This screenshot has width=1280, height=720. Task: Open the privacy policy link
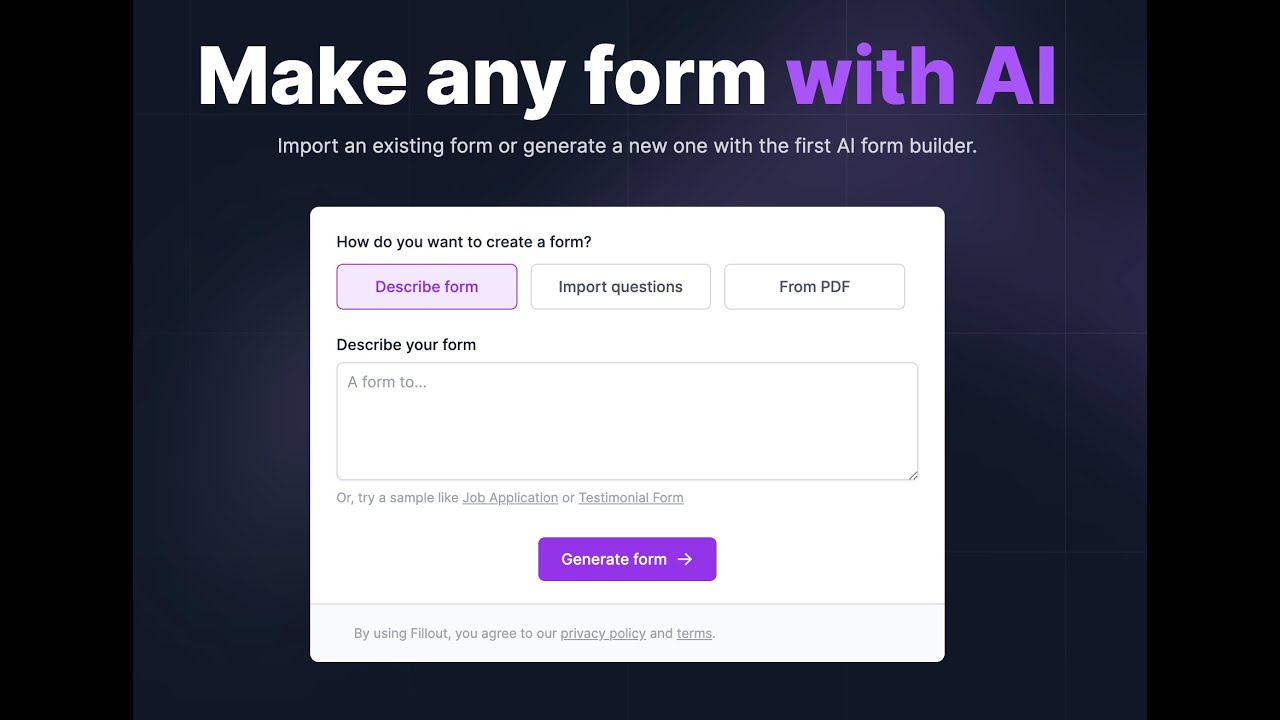[603, 633]
